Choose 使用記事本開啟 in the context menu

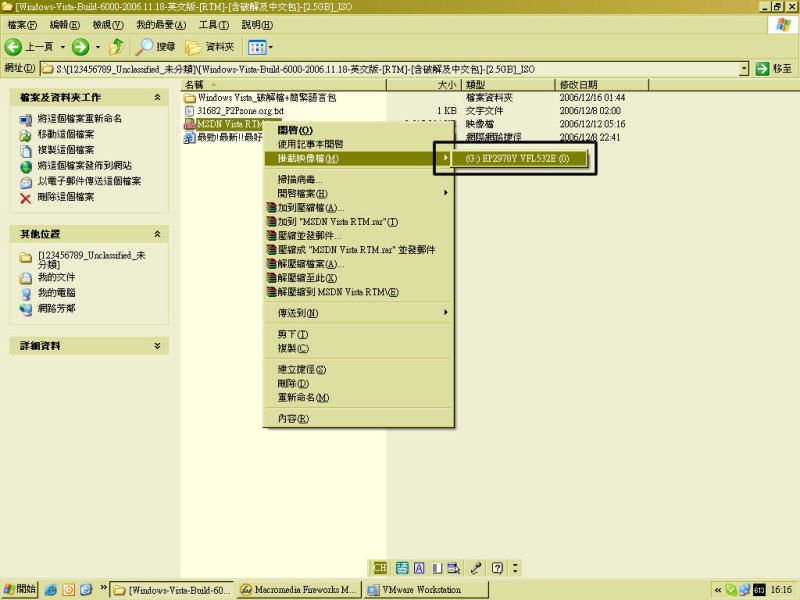[x=358, y=144]
